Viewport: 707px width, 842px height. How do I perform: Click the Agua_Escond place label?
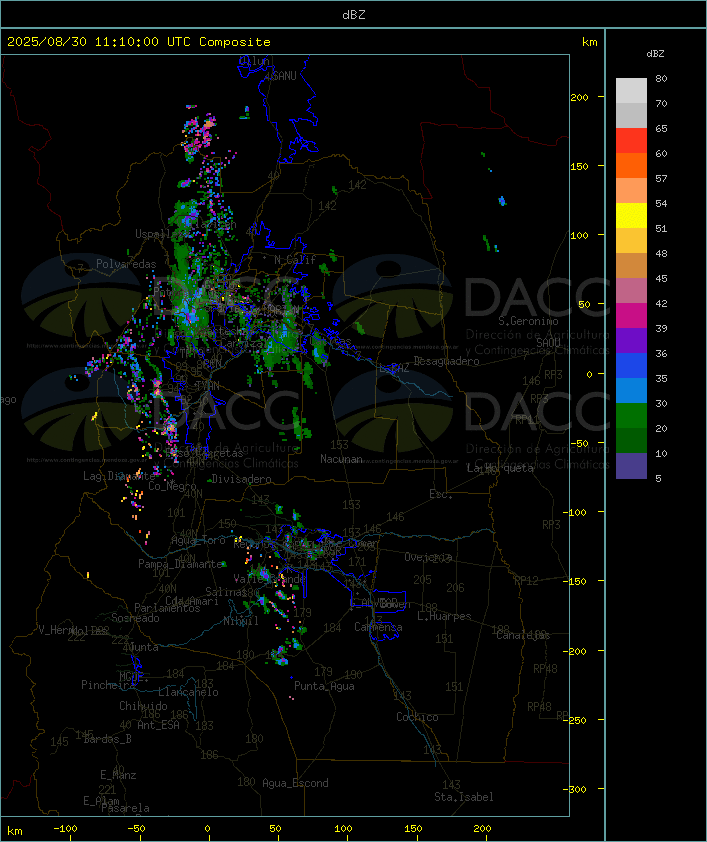click(295, 783)
